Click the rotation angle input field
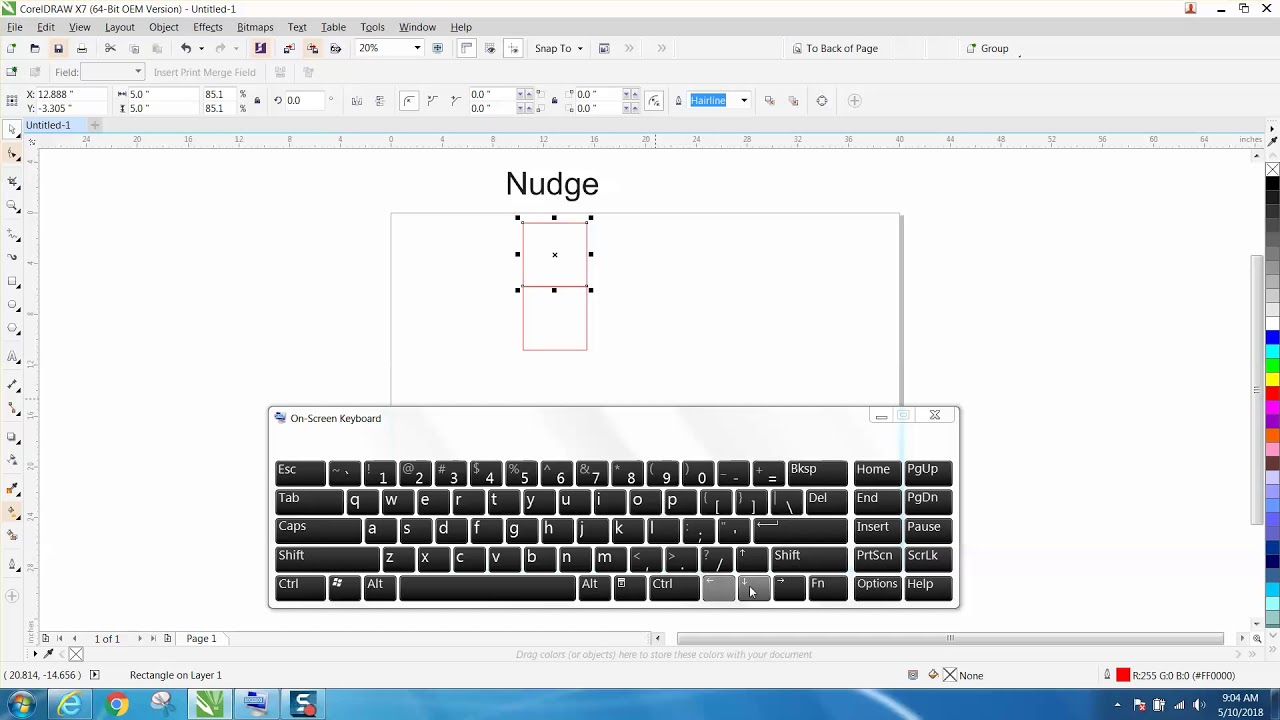 306,100
